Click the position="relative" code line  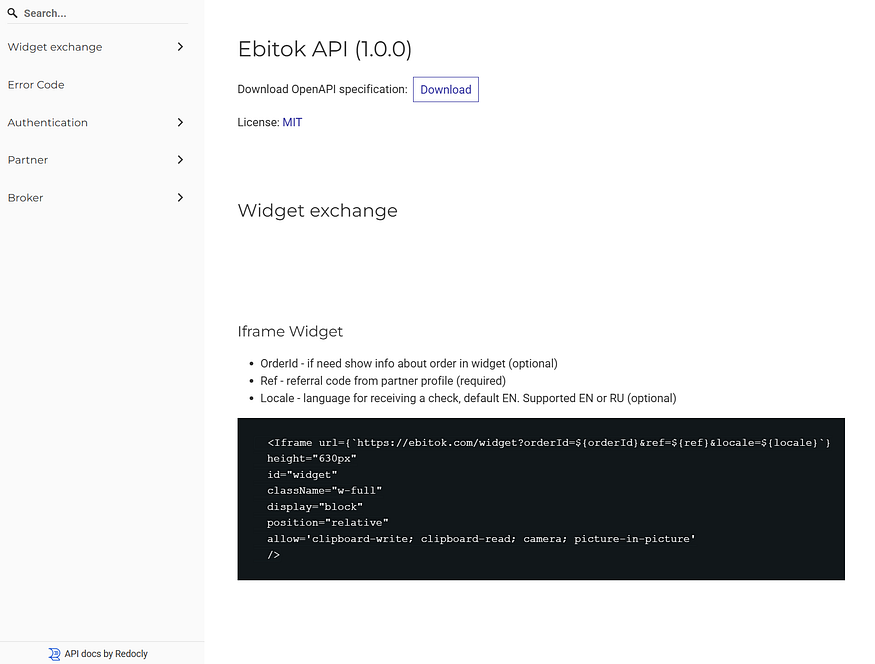(x=328, y=523)
